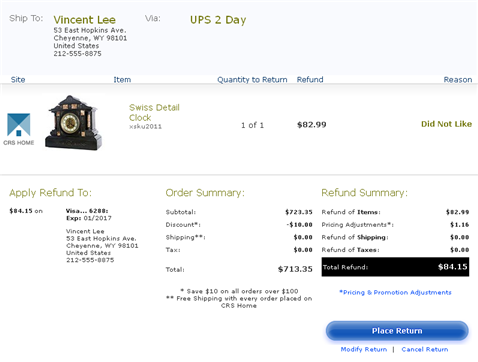Click the Total Refund black summary bar
The width and height of the screenshot is (478, 362).
(395, 267)
